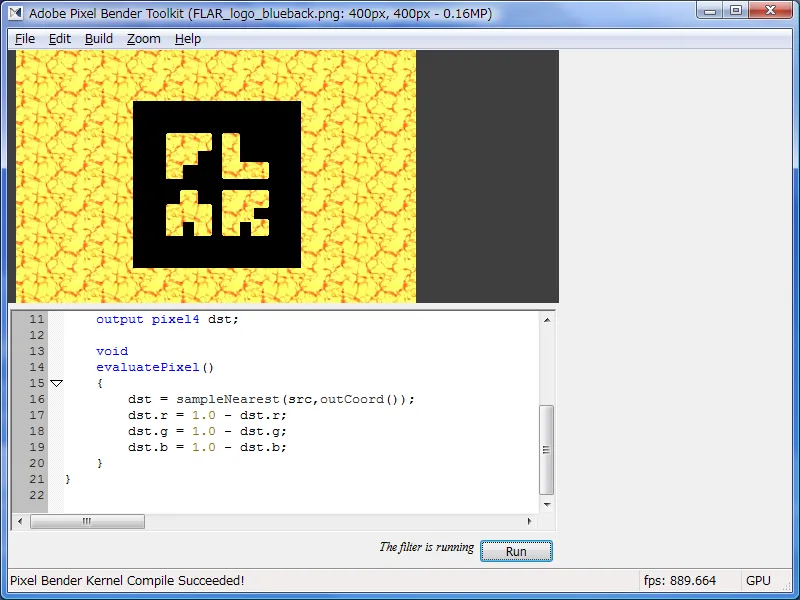Viewport: 800px width, 600px height.
Task: Click the 'The filter is running' status text
Action: (427, 547)
